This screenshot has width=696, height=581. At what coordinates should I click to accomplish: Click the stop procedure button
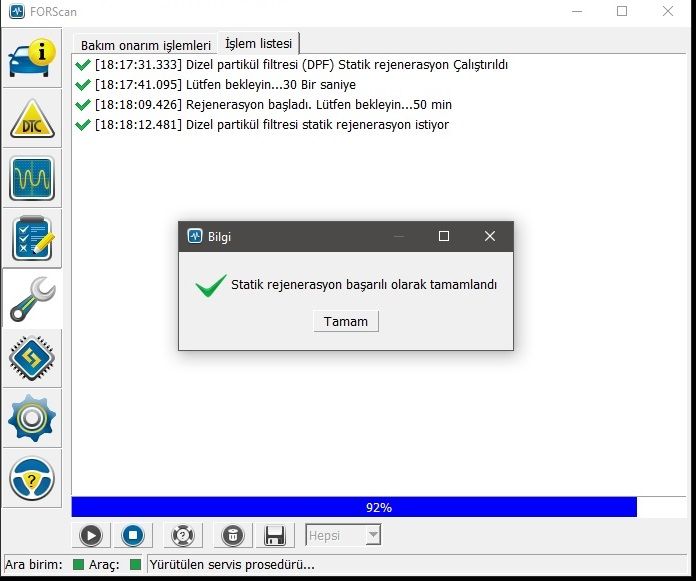click(133, 535)
